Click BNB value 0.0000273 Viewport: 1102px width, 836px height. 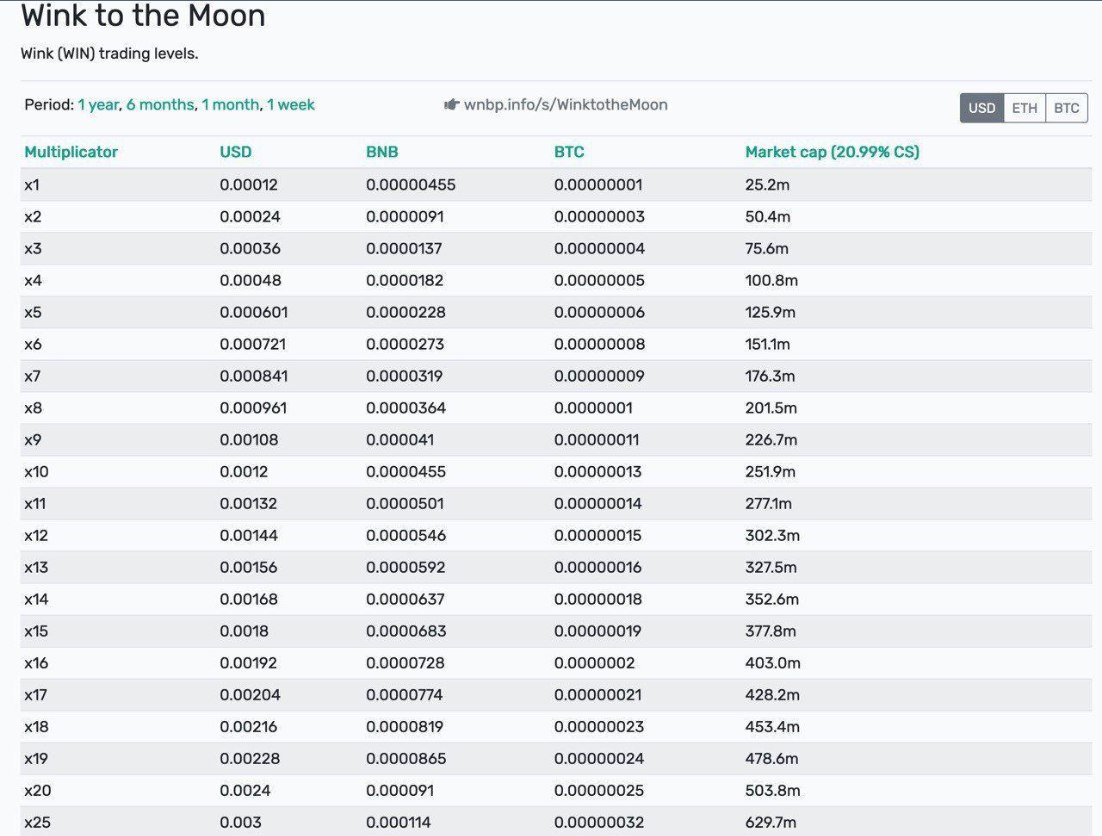405,344
